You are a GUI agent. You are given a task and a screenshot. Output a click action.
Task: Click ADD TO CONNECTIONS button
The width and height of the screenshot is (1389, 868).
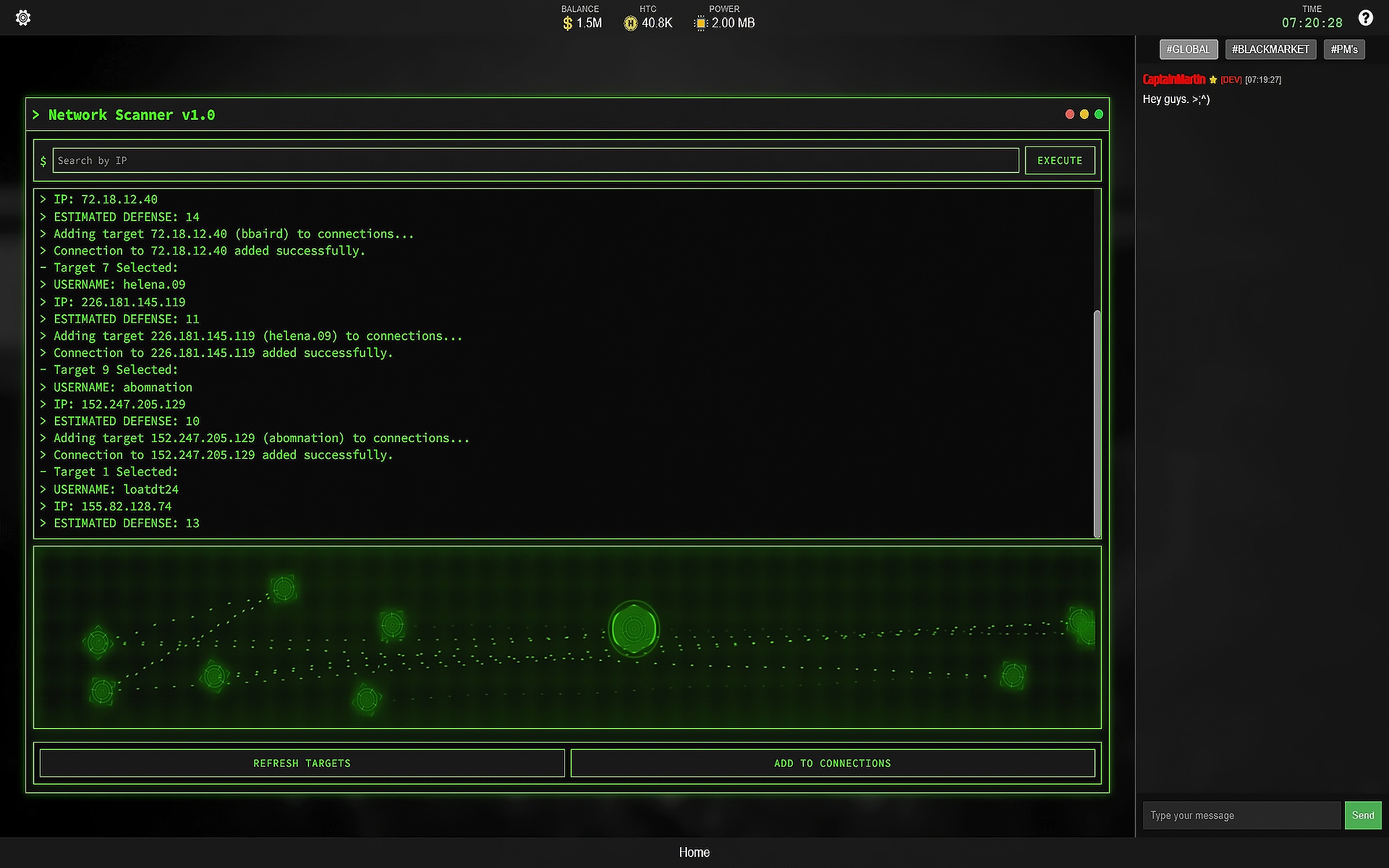pos(832,763)
